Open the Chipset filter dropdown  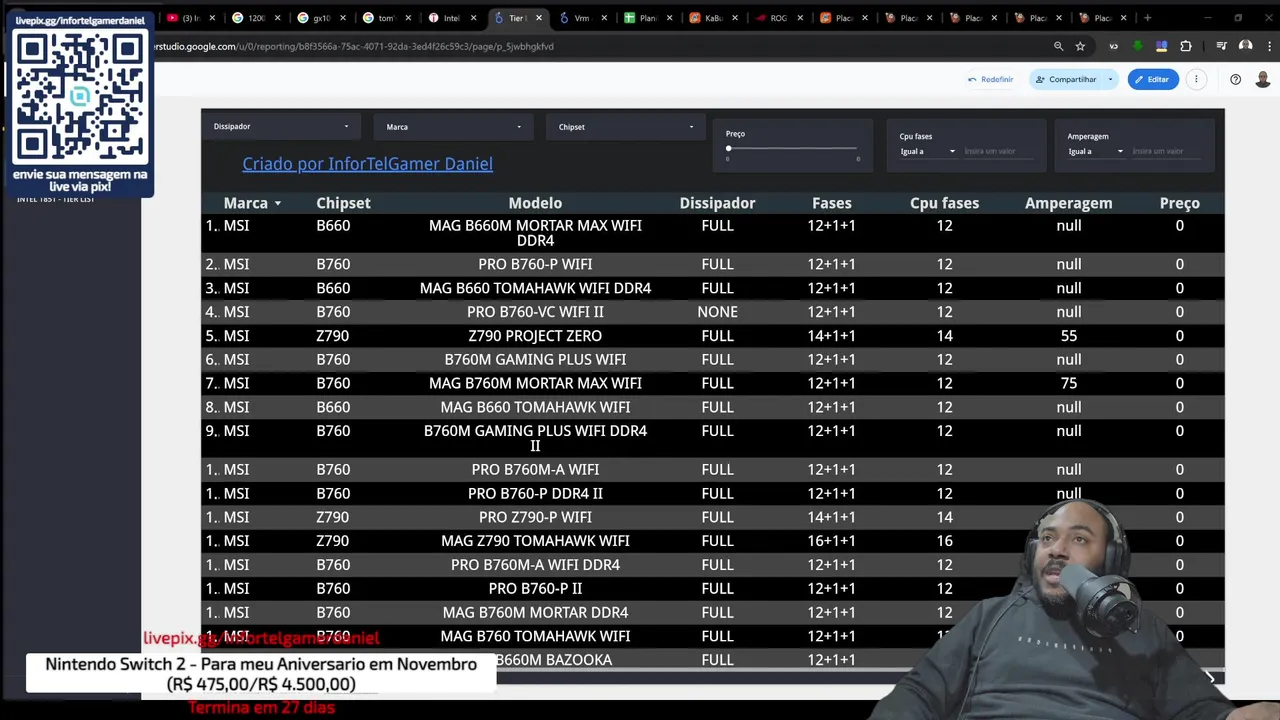pos(626,127)
